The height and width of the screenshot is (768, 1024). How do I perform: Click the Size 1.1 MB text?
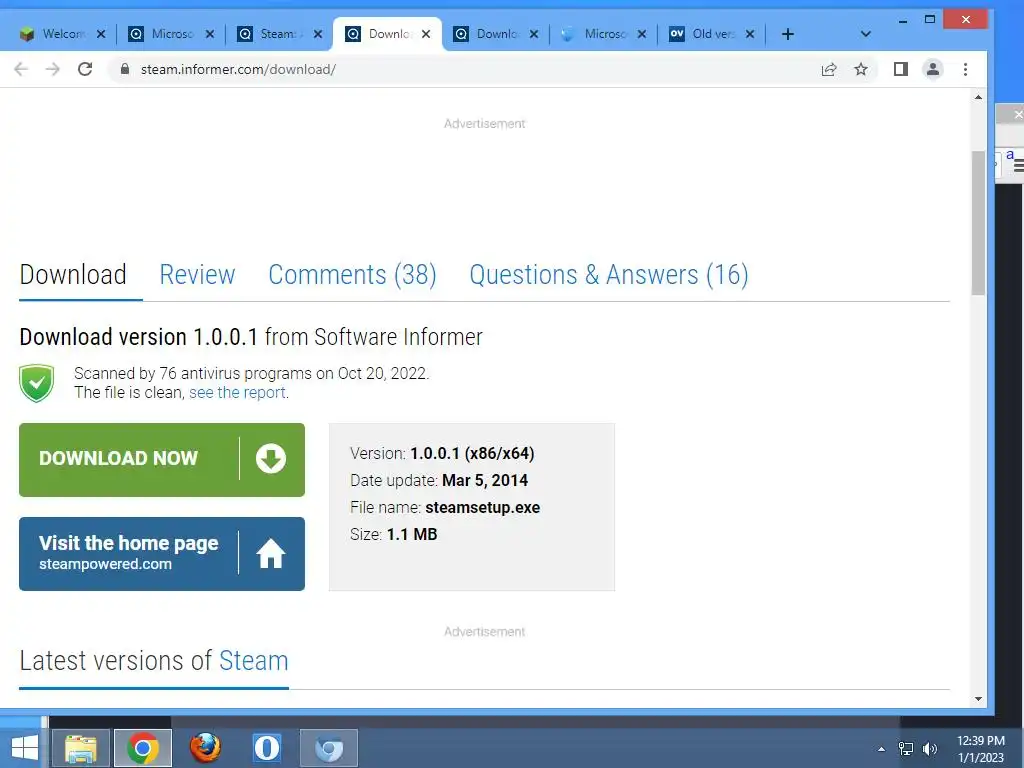click(x=394, y=534)
